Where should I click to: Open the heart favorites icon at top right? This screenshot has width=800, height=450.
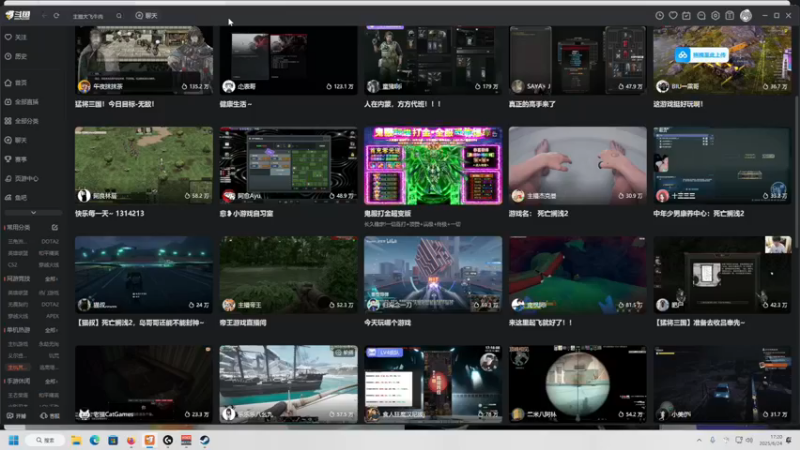[x=673, y=16]
